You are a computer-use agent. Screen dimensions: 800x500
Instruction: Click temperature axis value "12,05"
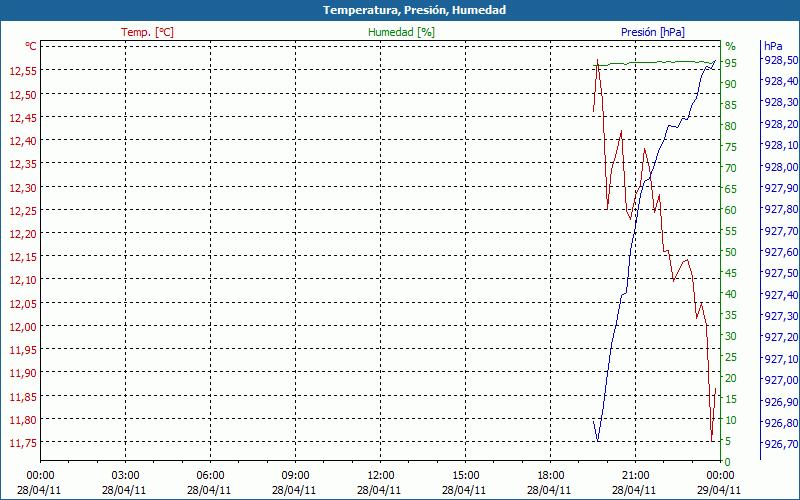click(x=23, y=304)
